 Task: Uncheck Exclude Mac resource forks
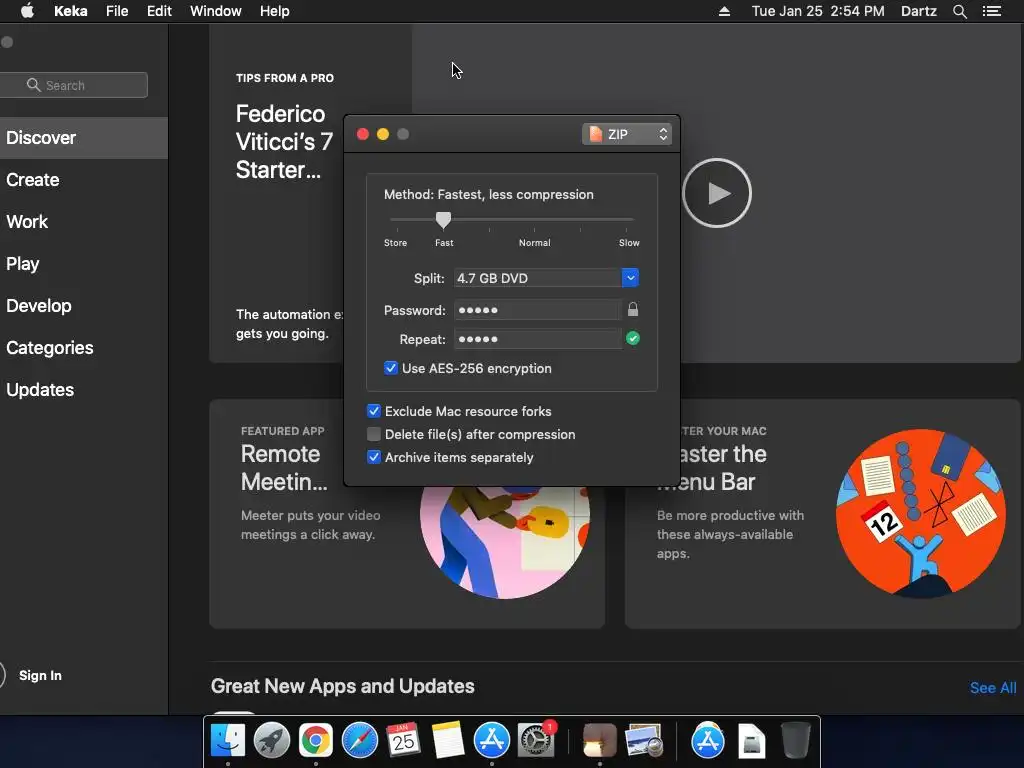point(374,411)
